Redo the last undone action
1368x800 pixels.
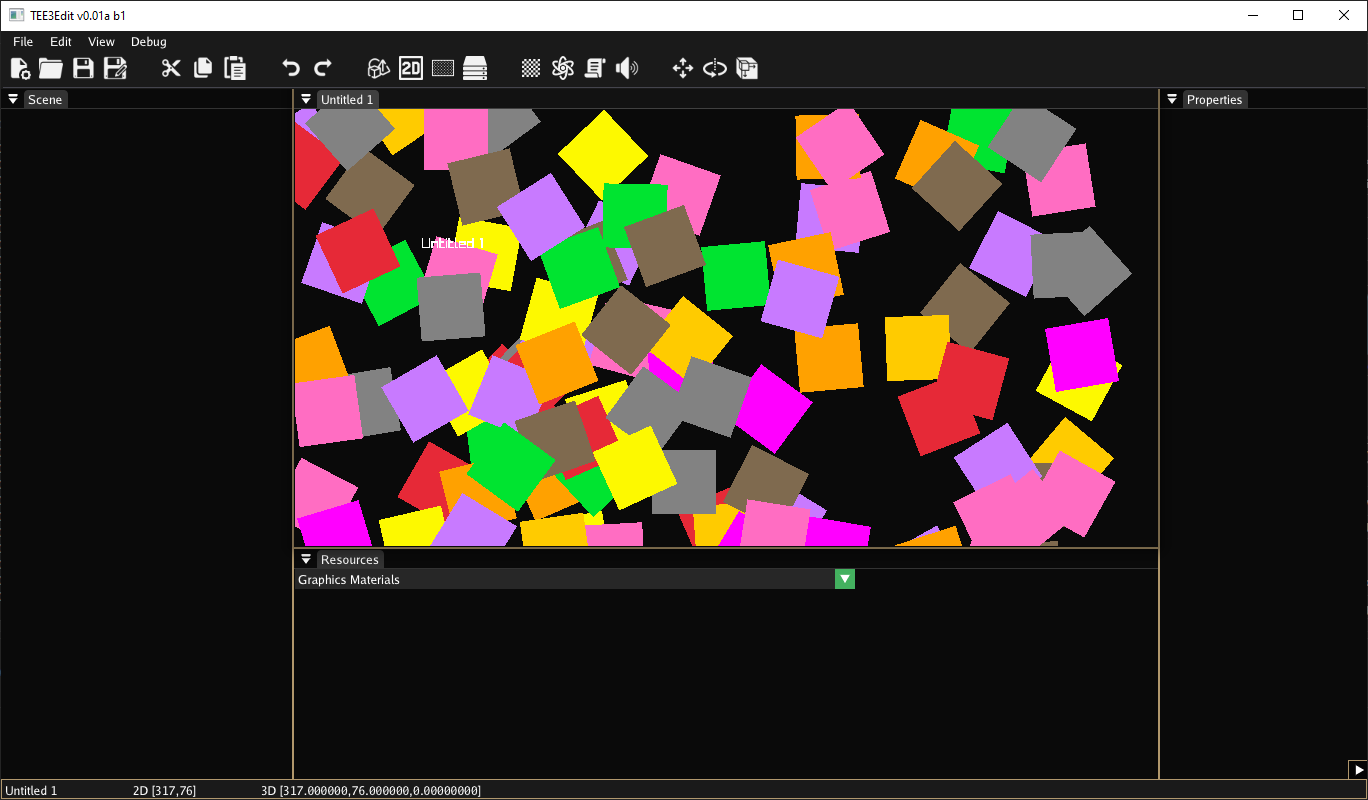(x=322, y=67)
